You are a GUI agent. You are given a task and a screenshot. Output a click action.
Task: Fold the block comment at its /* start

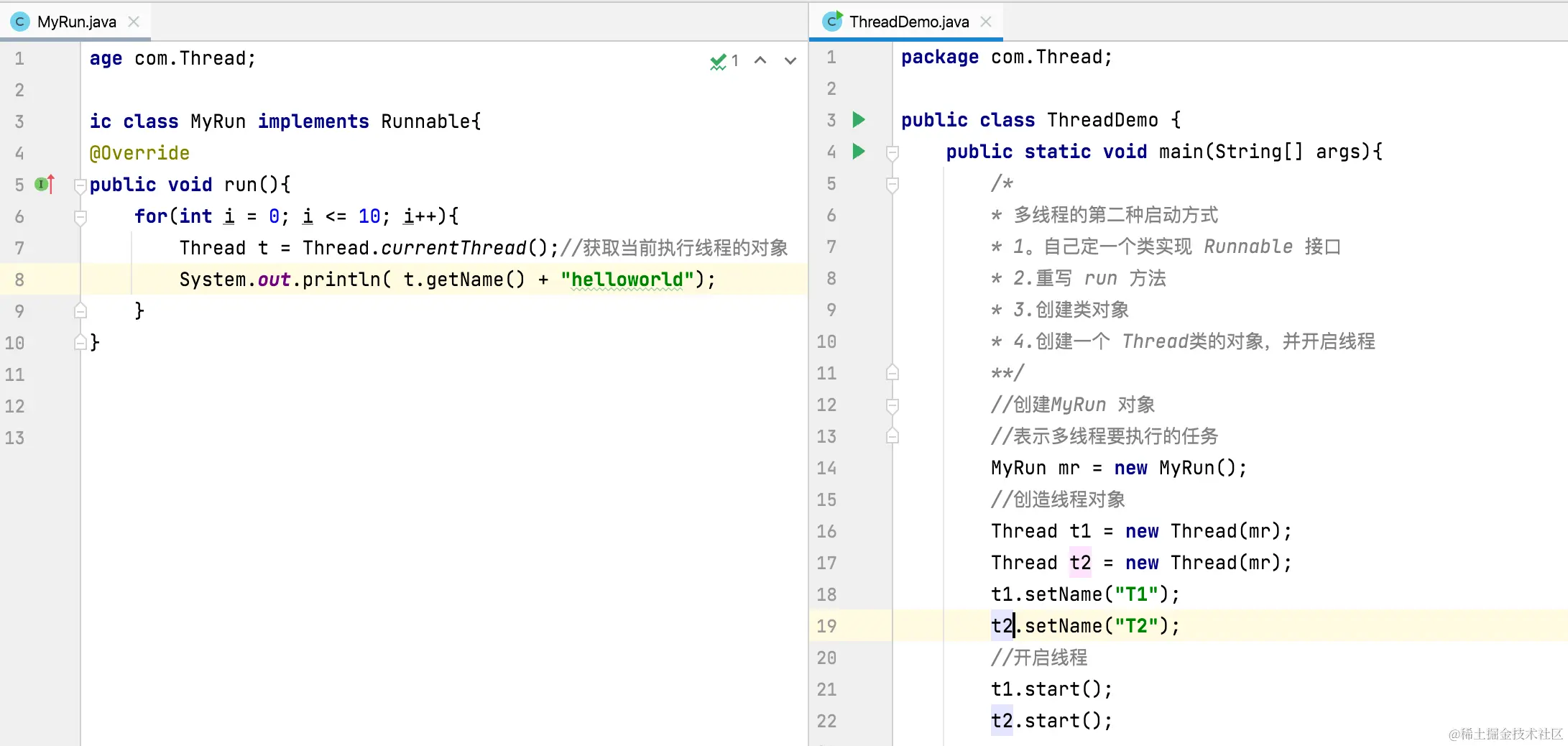[x=893, y=185]
